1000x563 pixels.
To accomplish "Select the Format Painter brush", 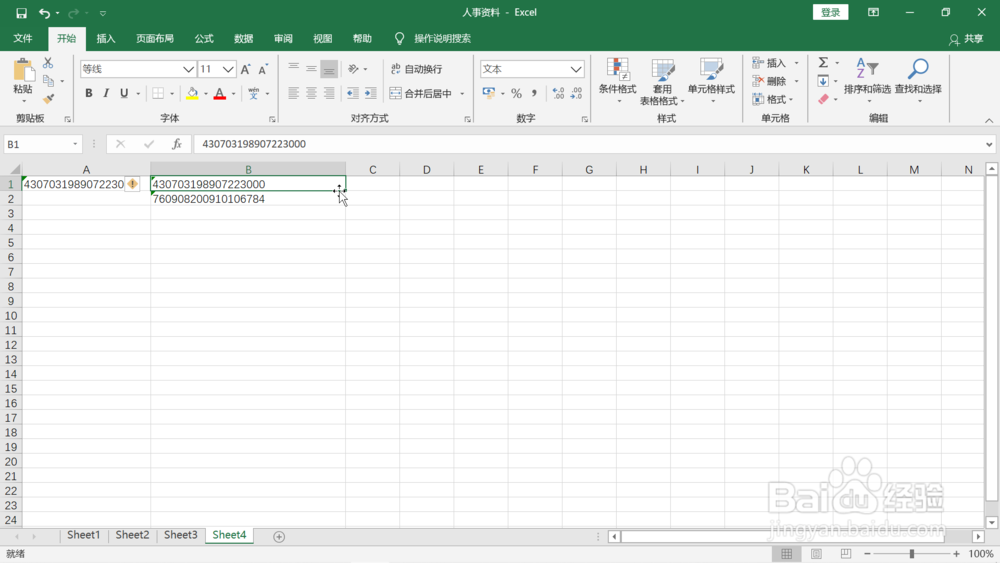I will 48,99.
